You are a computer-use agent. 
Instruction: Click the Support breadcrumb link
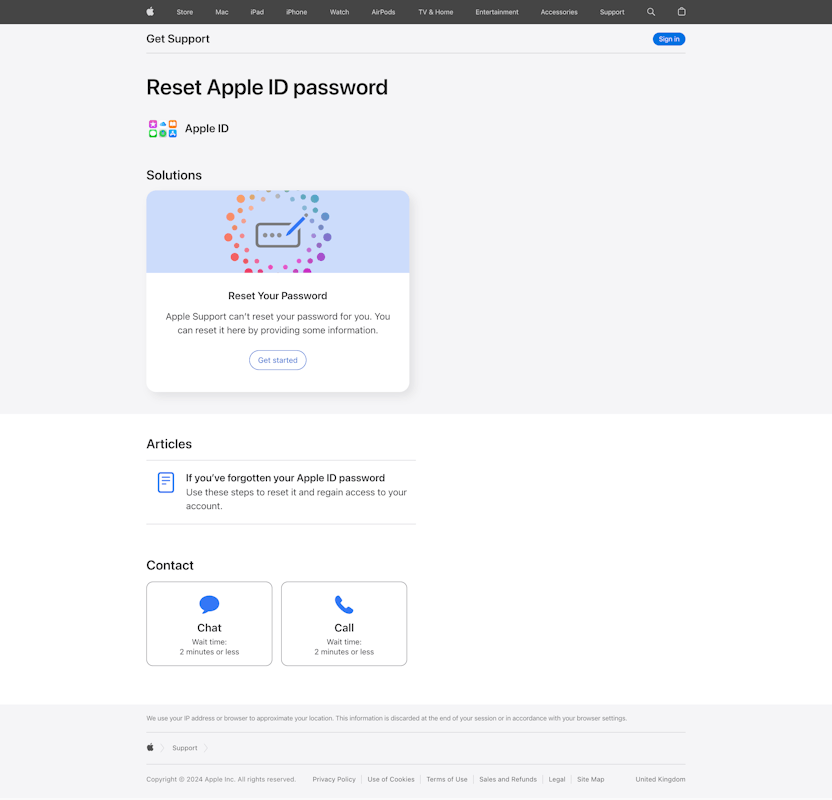point(185,748)
